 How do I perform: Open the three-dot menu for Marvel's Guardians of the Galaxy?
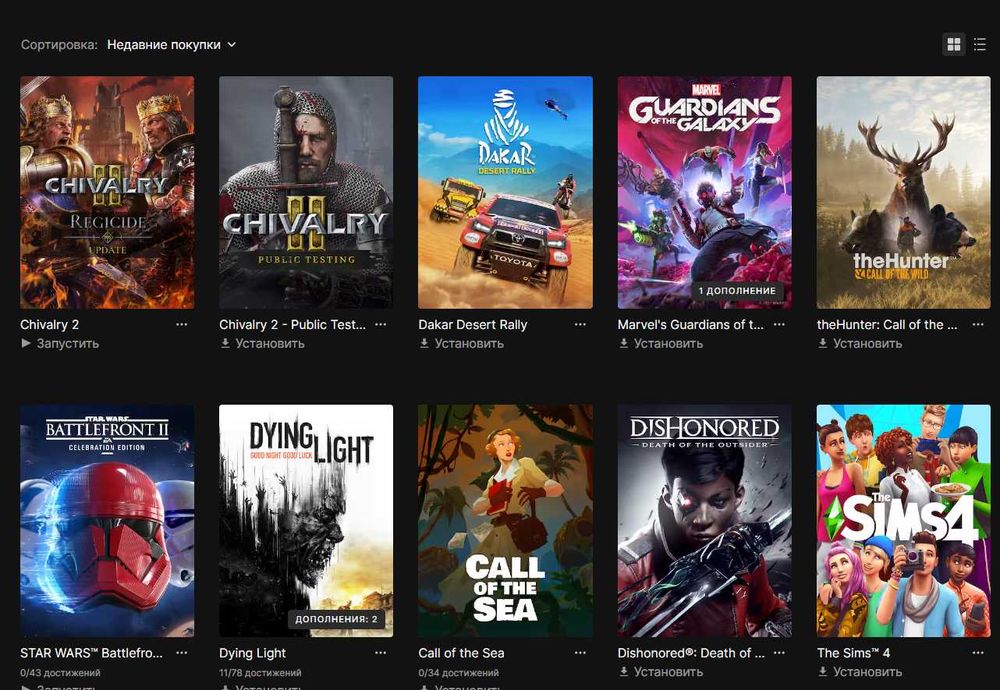point(779,325)
